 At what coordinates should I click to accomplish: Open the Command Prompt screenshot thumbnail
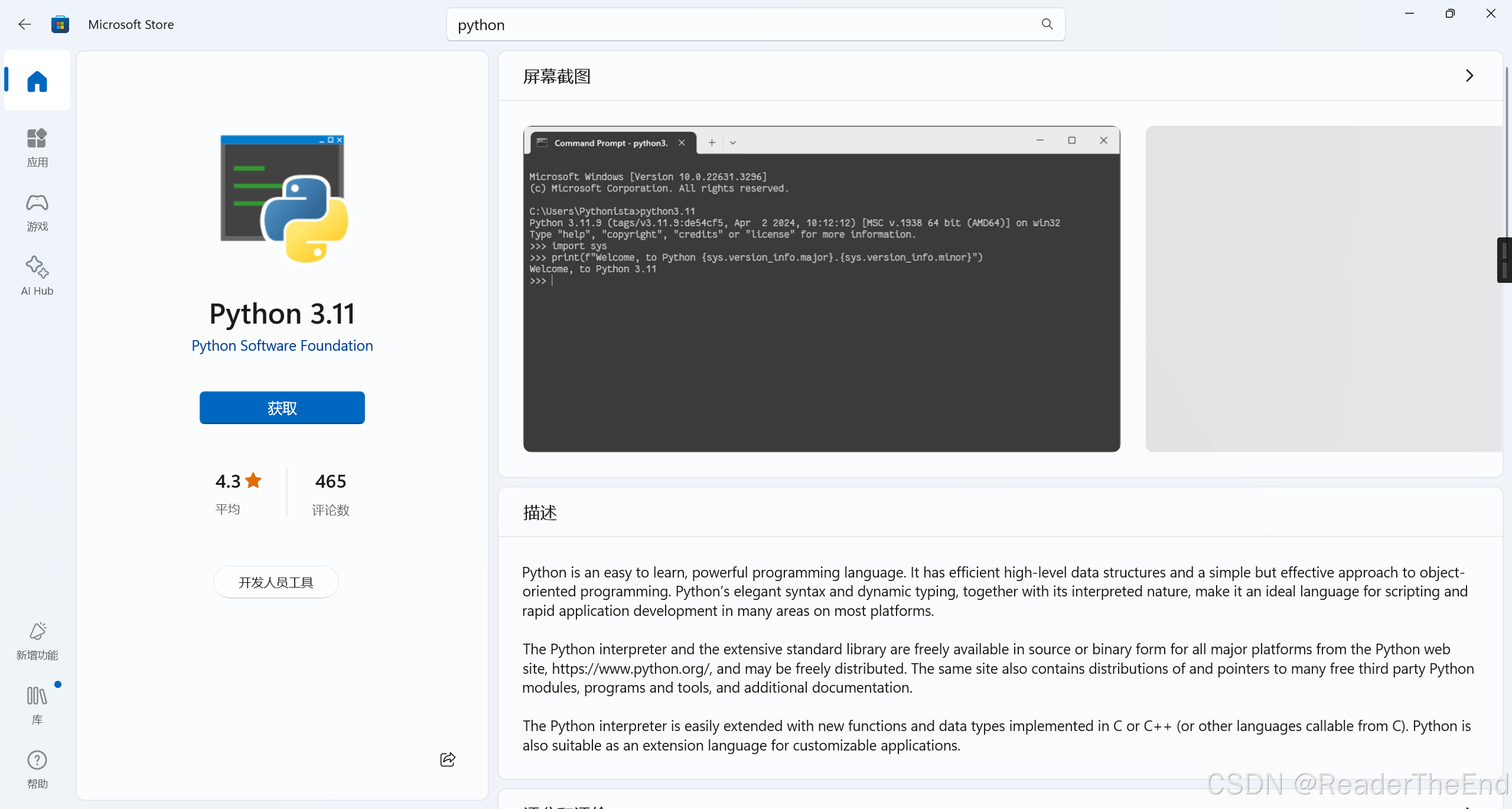[821, 289]
